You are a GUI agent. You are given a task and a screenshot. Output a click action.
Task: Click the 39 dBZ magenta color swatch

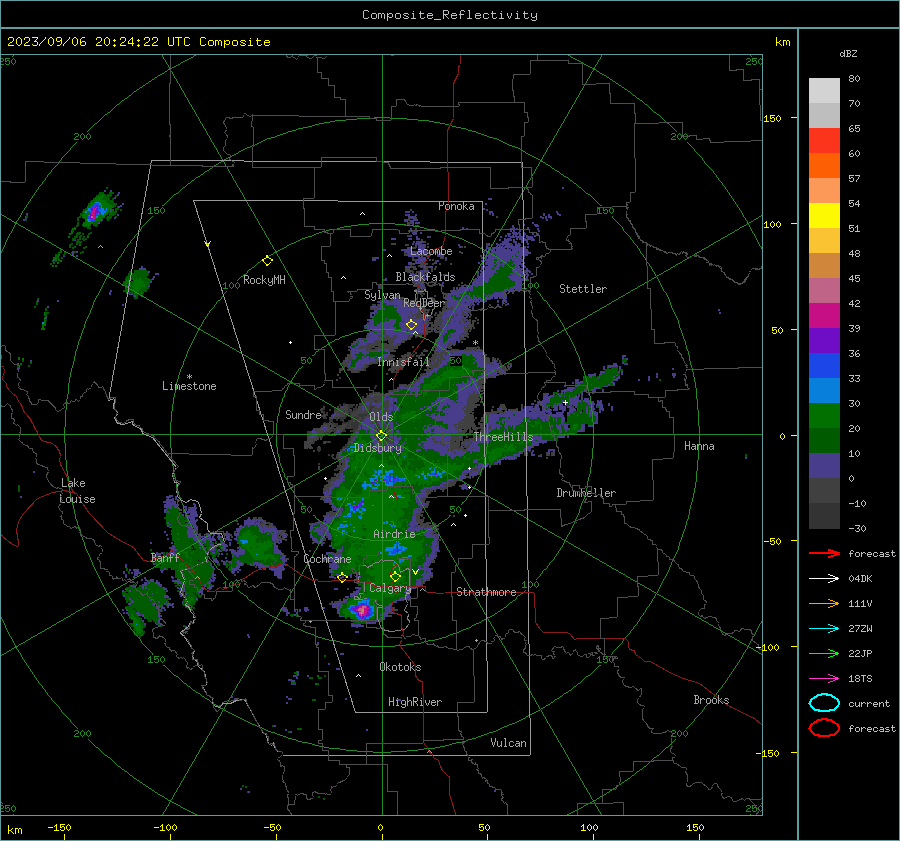tap(824, 315)
